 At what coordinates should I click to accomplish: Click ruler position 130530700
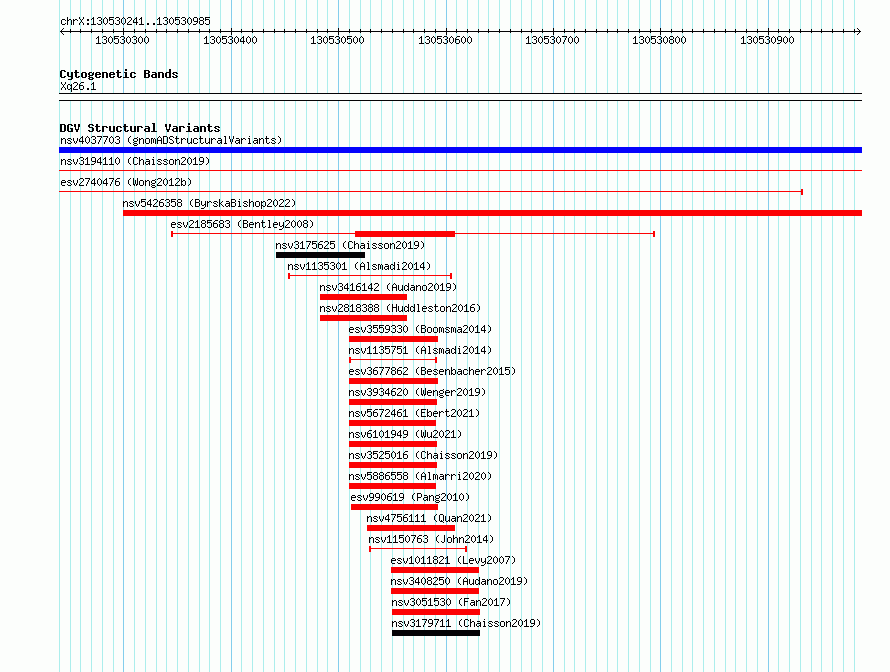[552, 40]
